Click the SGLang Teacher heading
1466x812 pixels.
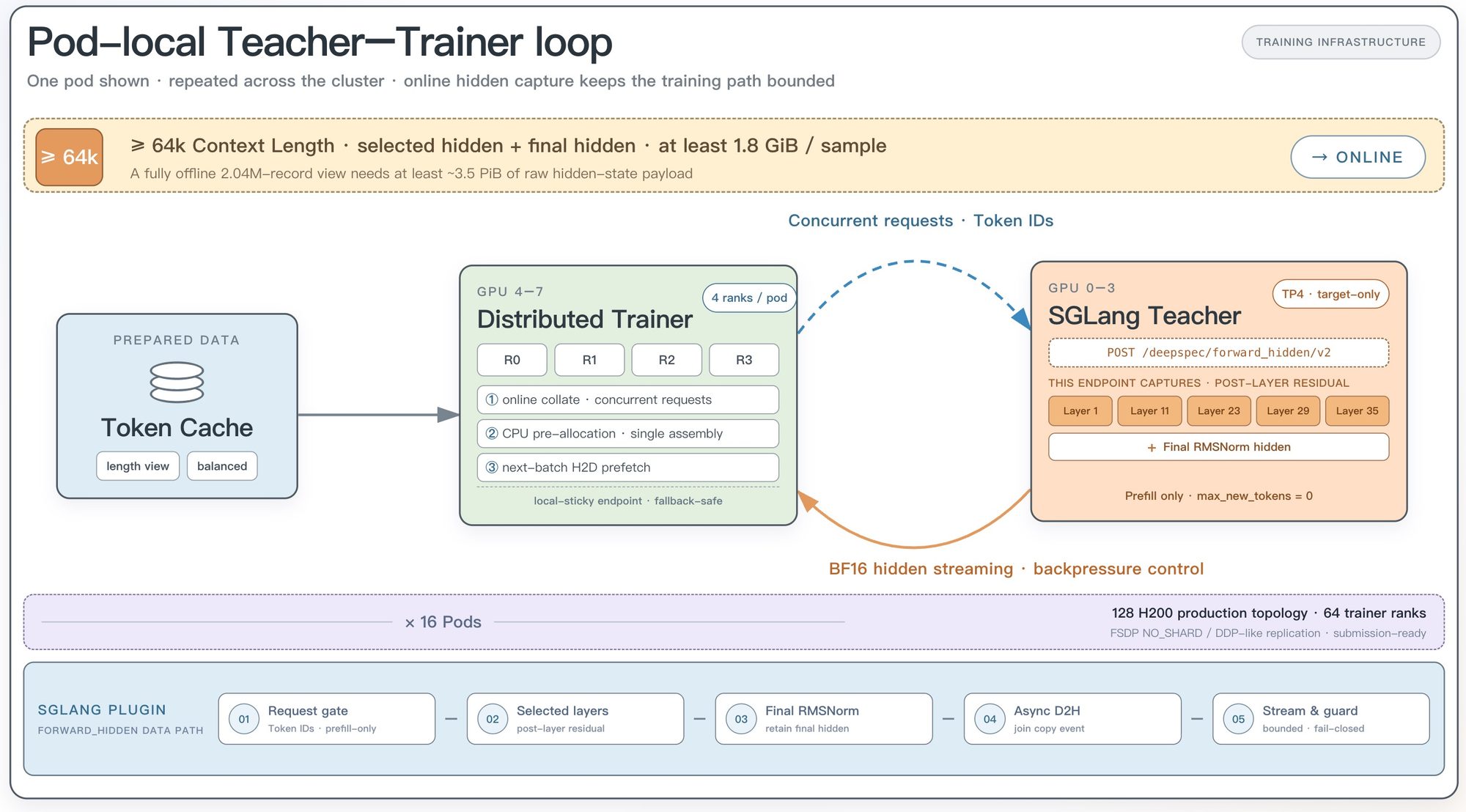1144,316
